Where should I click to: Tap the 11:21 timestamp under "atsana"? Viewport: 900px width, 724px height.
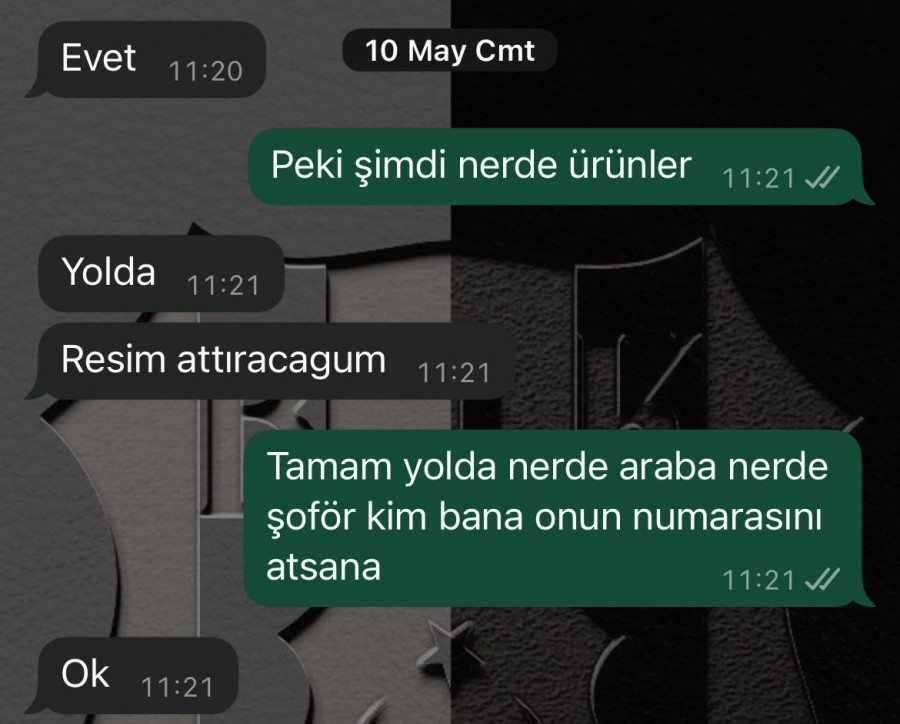[x=758, y=580]
